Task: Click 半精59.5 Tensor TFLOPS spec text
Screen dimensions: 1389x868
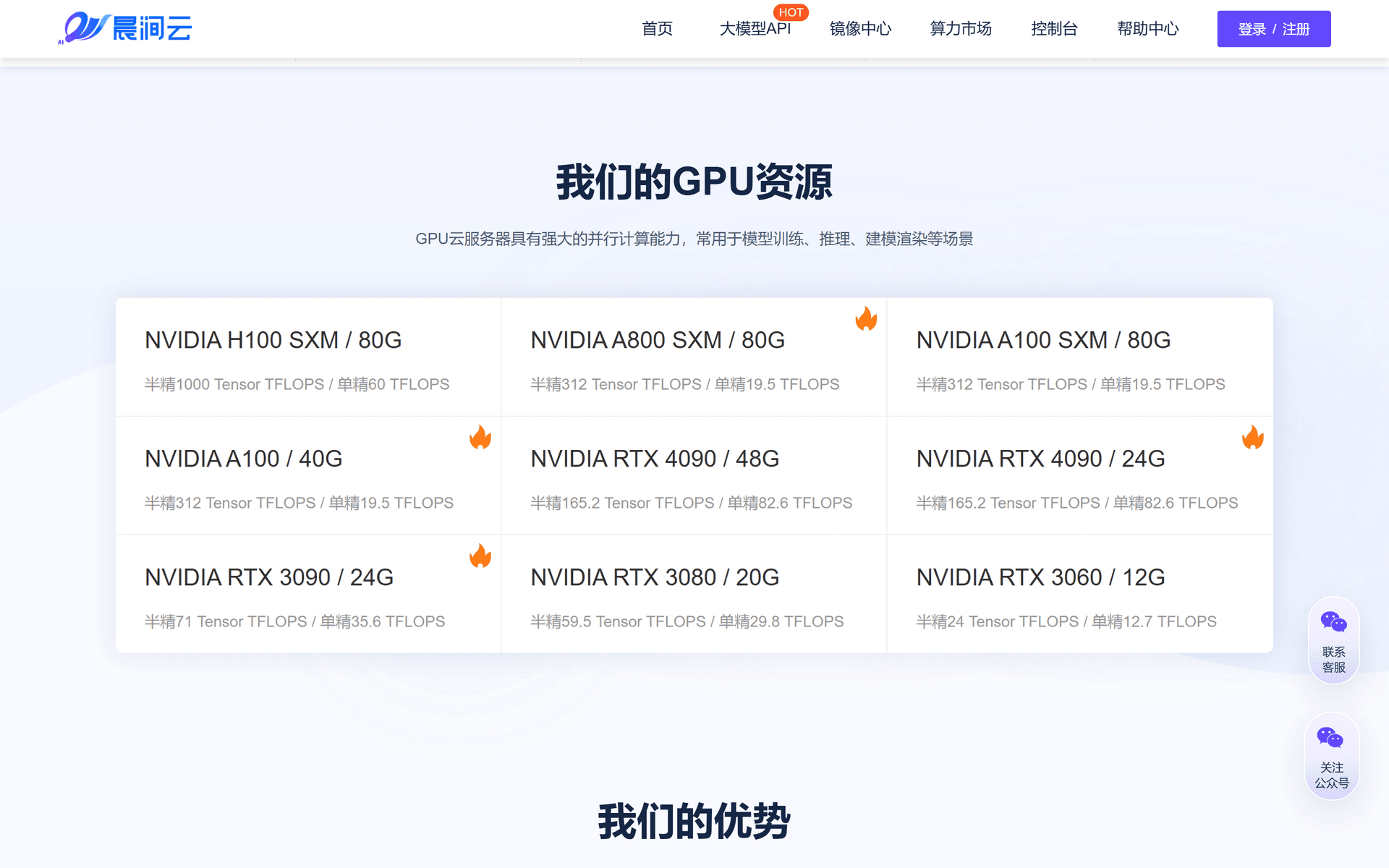Action: pyautogui.click(x=687, y=621)
